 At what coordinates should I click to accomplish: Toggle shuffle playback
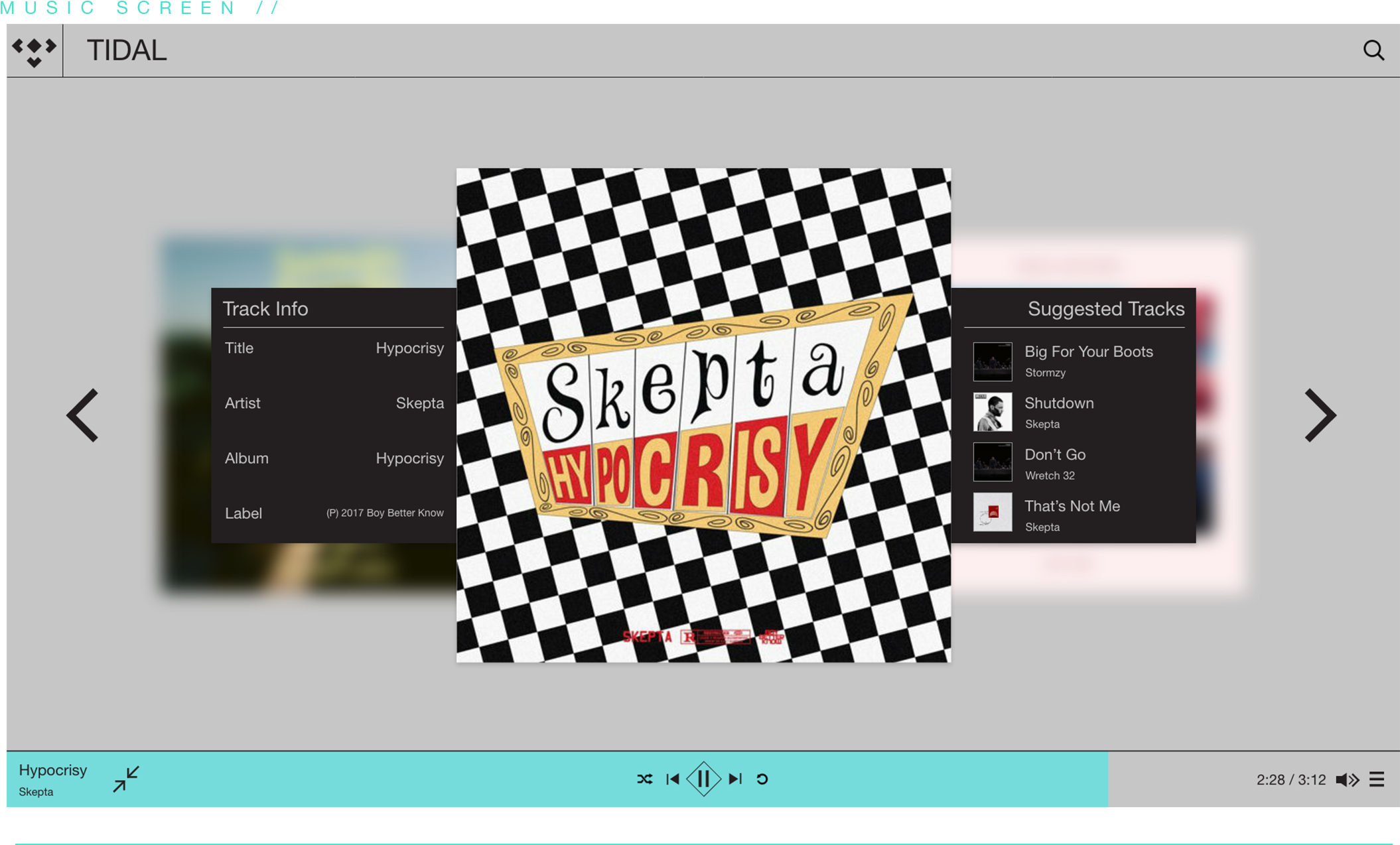(x=644, y=779)
